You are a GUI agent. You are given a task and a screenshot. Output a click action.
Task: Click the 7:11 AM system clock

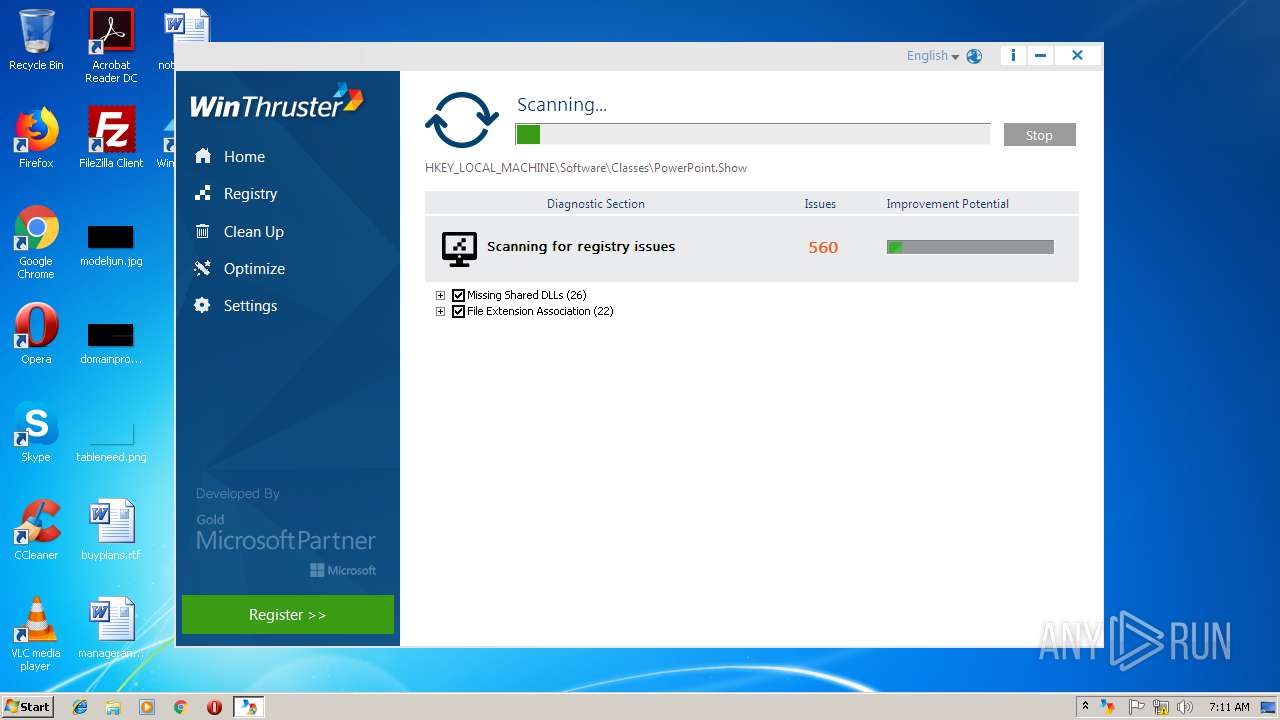click(1229, 707)
